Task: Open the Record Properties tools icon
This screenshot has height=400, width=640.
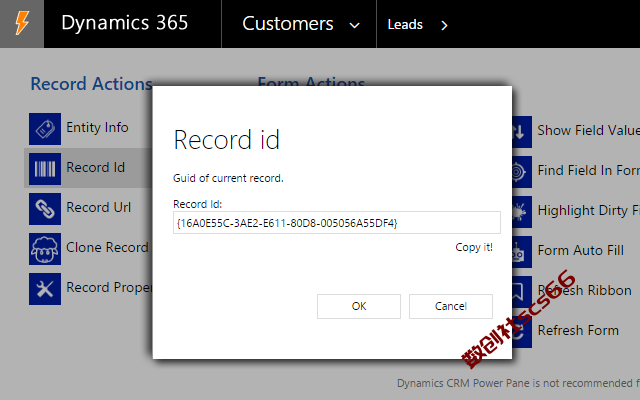Action: click(x=45, y=289)
